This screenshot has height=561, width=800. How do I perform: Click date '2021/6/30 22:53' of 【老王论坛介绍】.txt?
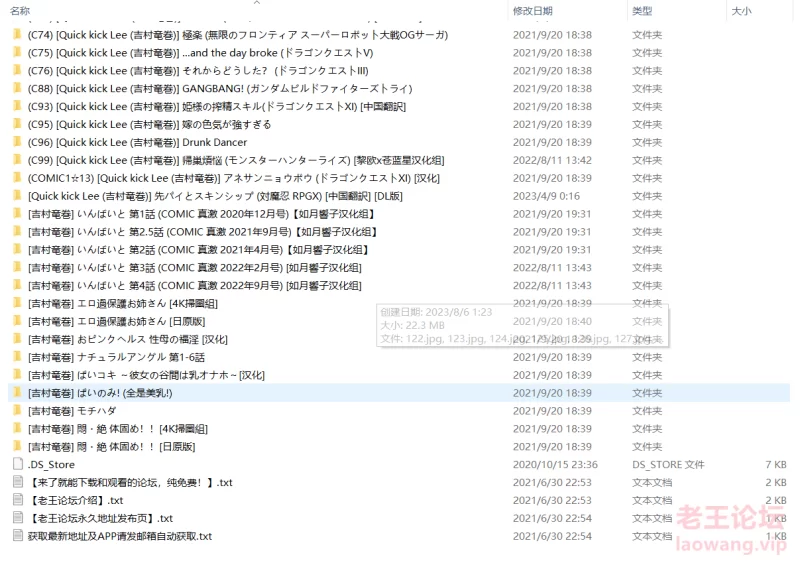552,500
